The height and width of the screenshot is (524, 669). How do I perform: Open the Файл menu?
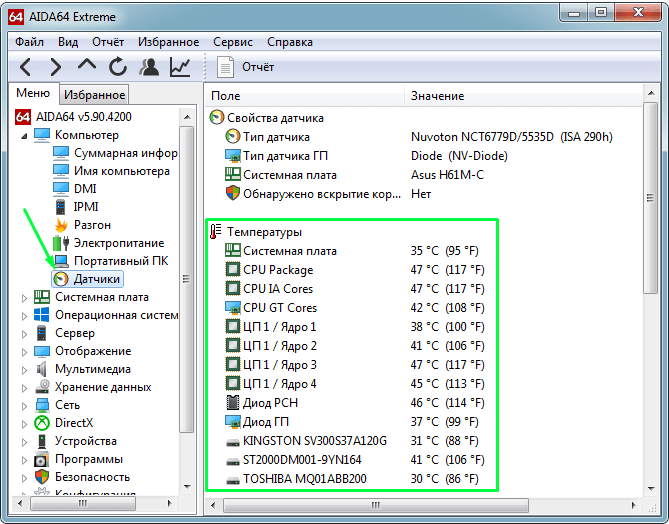pyautogui.click(x=29, y=42)
